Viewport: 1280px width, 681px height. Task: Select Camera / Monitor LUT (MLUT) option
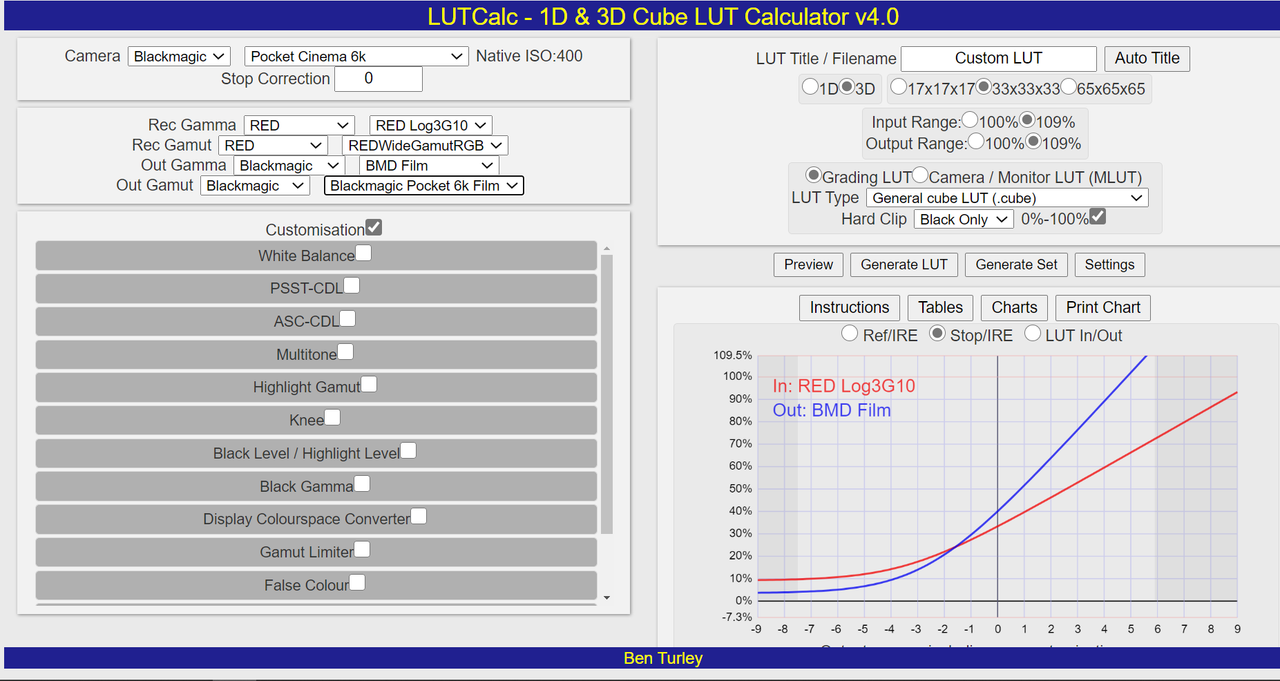click(x=921, y=175)
